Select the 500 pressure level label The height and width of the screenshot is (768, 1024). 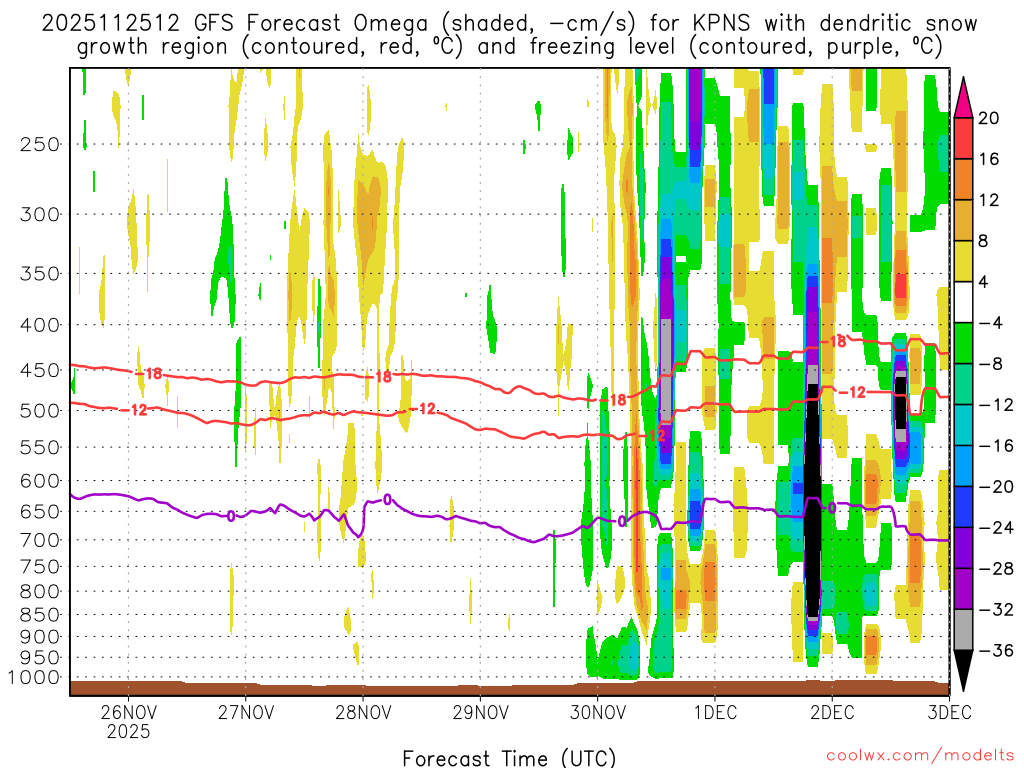coord(40,411)
